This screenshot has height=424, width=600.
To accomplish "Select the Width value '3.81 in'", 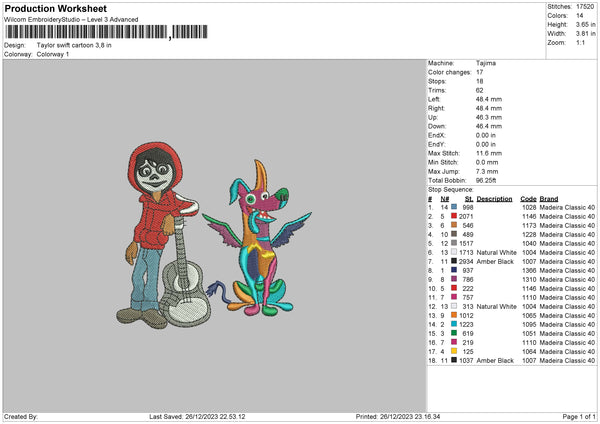I will (x=586, y=34).
